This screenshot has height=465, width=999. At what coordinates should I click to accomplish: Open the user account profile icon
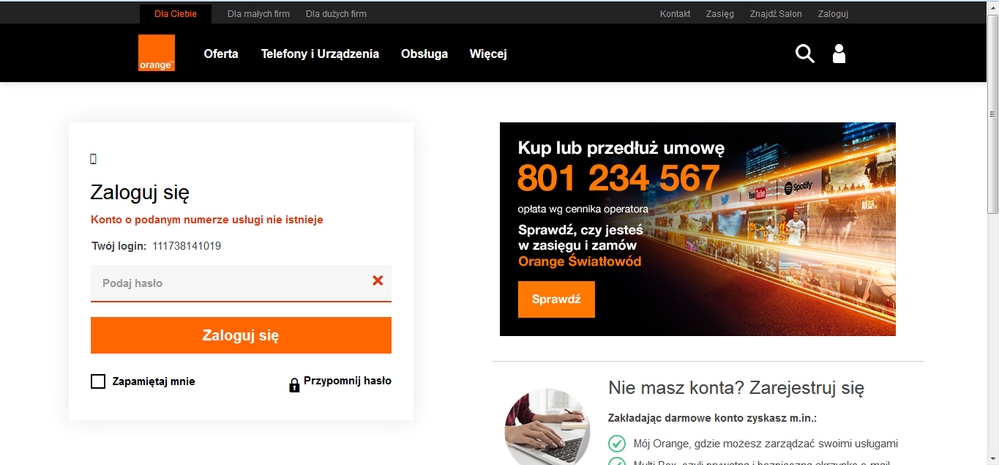click(x=839, y=54)
